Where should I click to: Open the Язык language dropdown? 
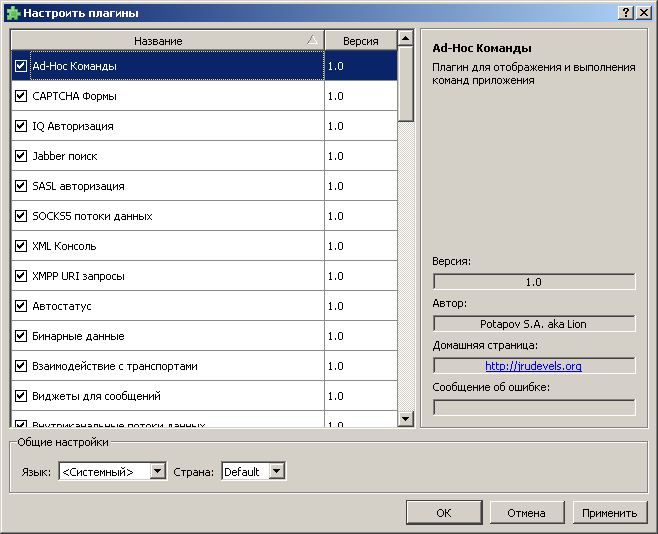[x=112, y=471]
